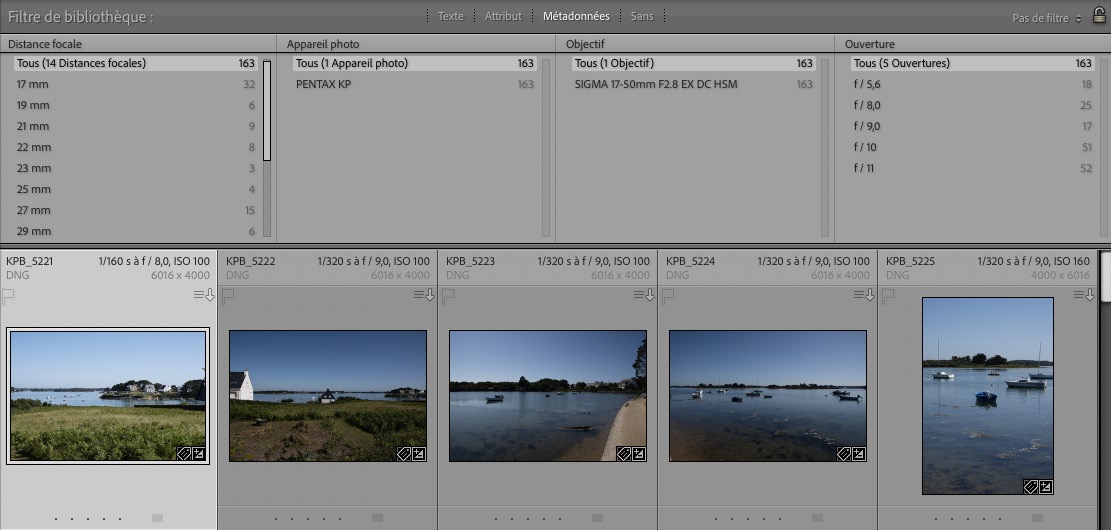Open the 'Pas de filtre' preset dropdown
Screen dimensions: 1111x530
click(1046, 19)
